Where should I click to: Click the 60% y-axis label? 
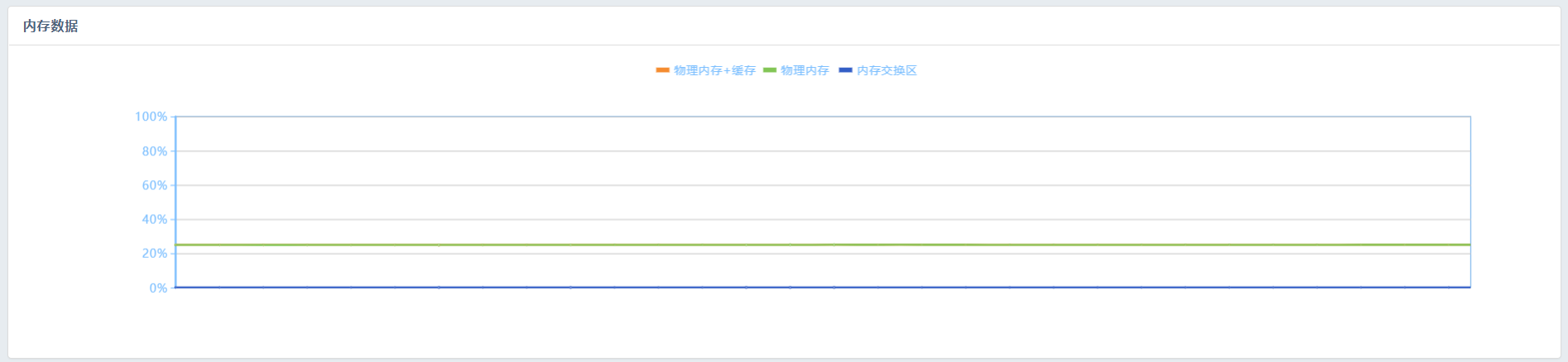[154, 185]
